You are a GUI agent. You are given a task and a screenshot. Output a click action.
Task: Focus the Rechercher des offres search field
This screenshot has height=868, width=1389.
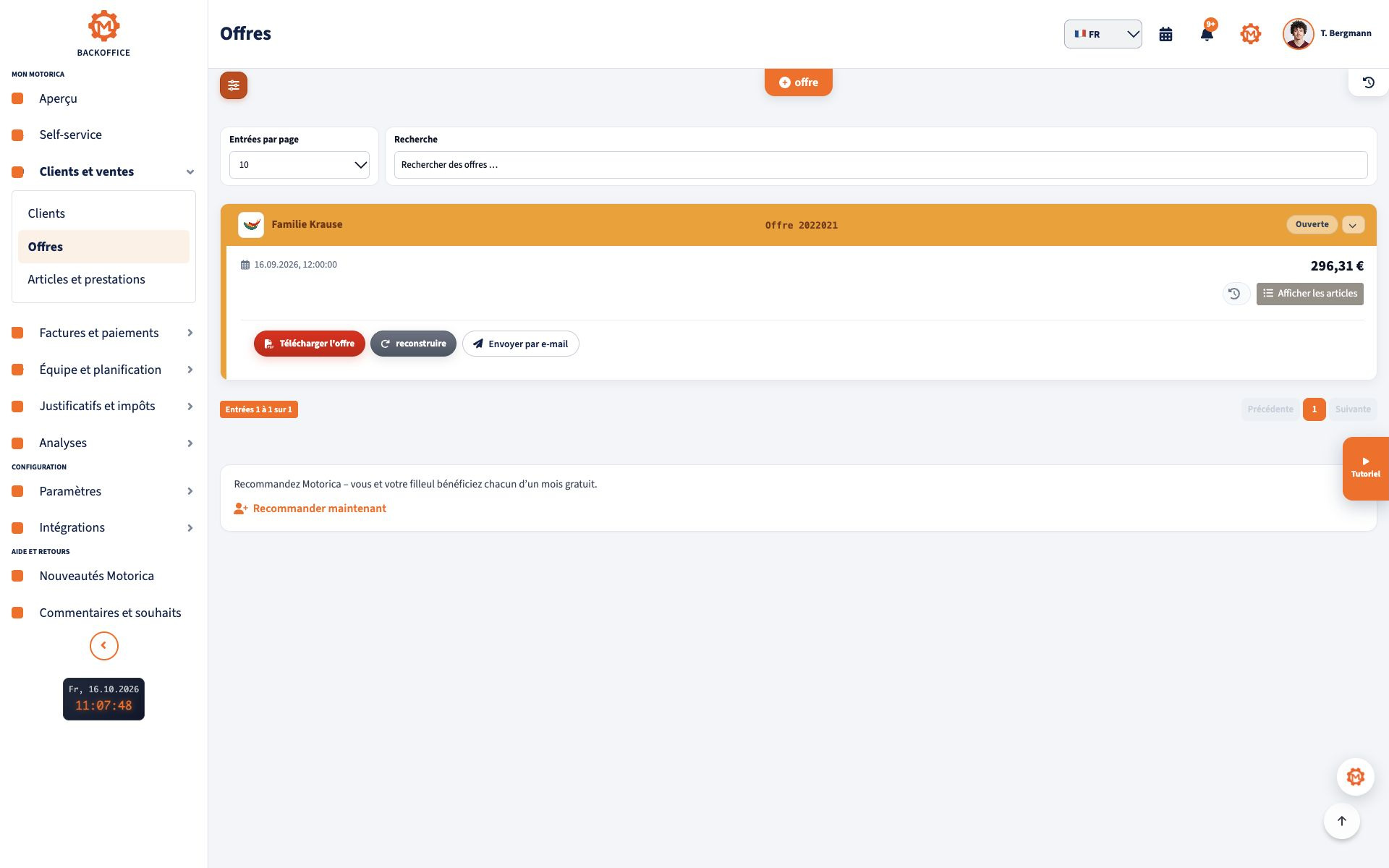(880, 165)
